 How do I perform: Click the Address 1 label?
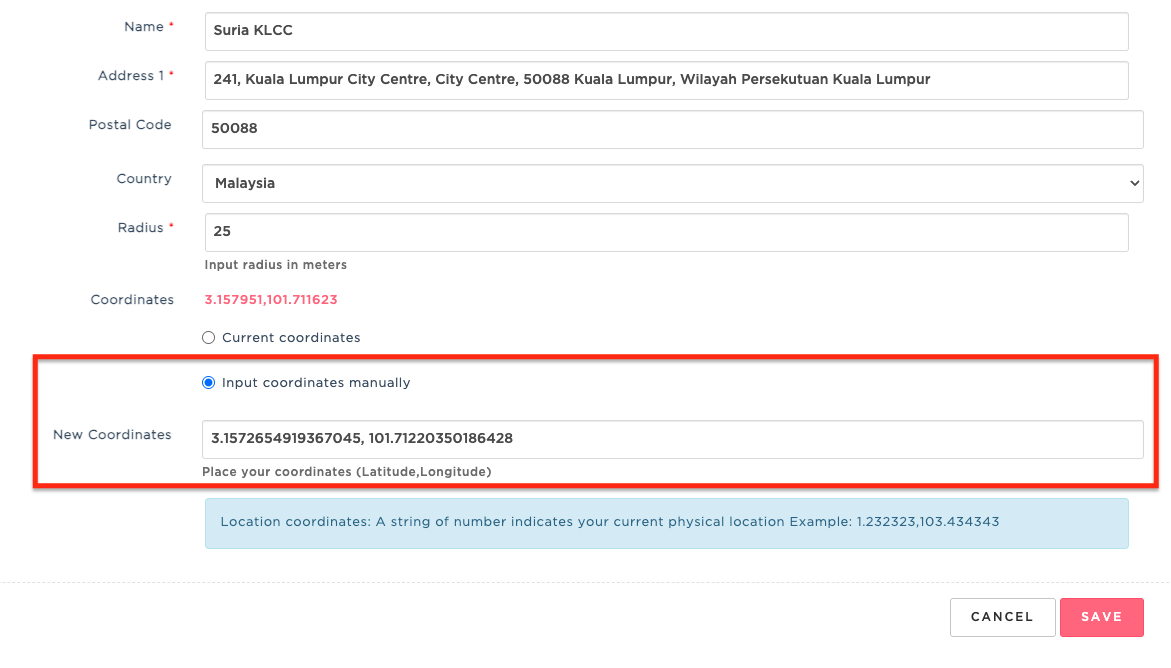coord(131,75)
